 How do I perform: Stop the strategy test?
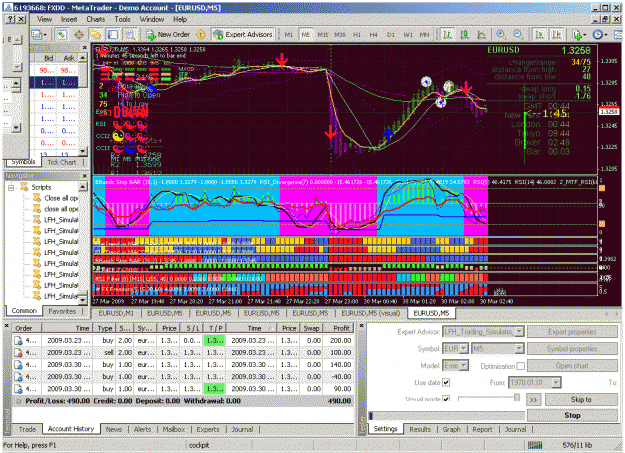click(572, 416)
